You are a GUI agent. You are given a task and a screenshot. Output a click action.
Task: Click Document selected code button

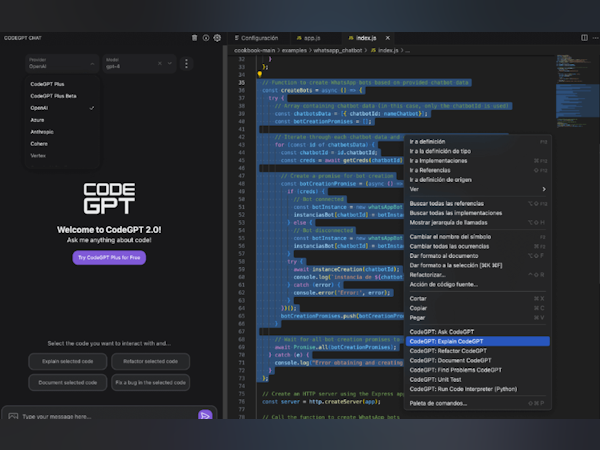pyautogui.click(x=68, y=382)
